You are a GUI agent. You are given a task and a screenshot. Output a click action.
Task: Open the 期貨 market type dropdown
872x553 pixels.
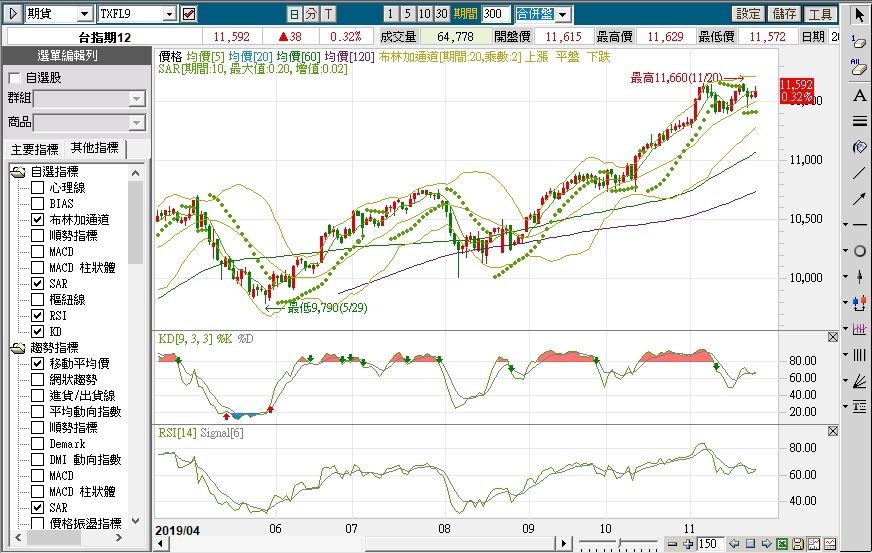[x=85, y=14]
